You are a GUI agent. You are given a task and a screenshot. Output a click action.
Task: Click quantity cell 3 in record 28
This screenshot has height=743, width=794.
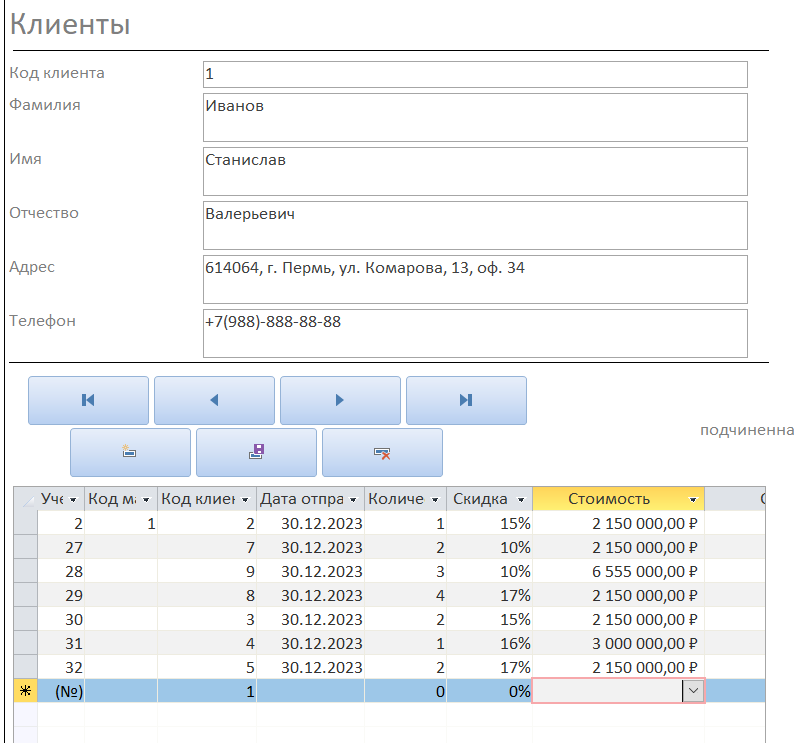(406, 571)
